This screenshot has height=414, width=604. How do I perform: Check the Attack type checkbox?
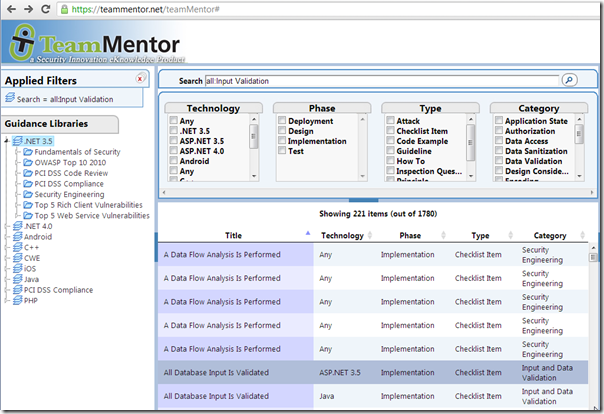pos(391,121)
